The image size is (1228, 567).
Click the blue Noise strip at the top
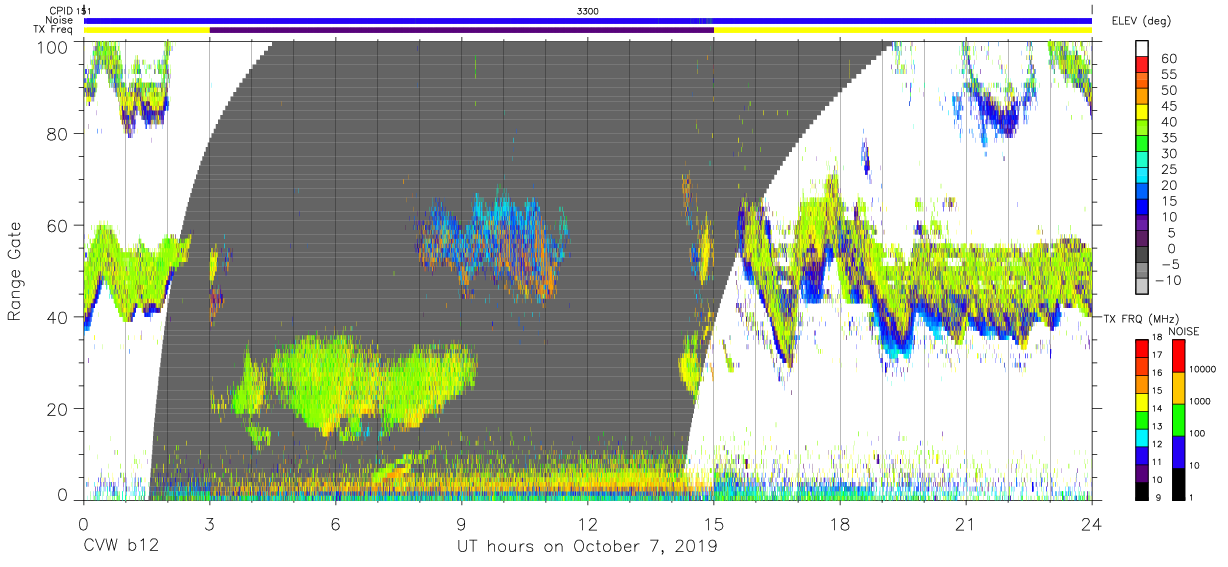click(588, 20)
